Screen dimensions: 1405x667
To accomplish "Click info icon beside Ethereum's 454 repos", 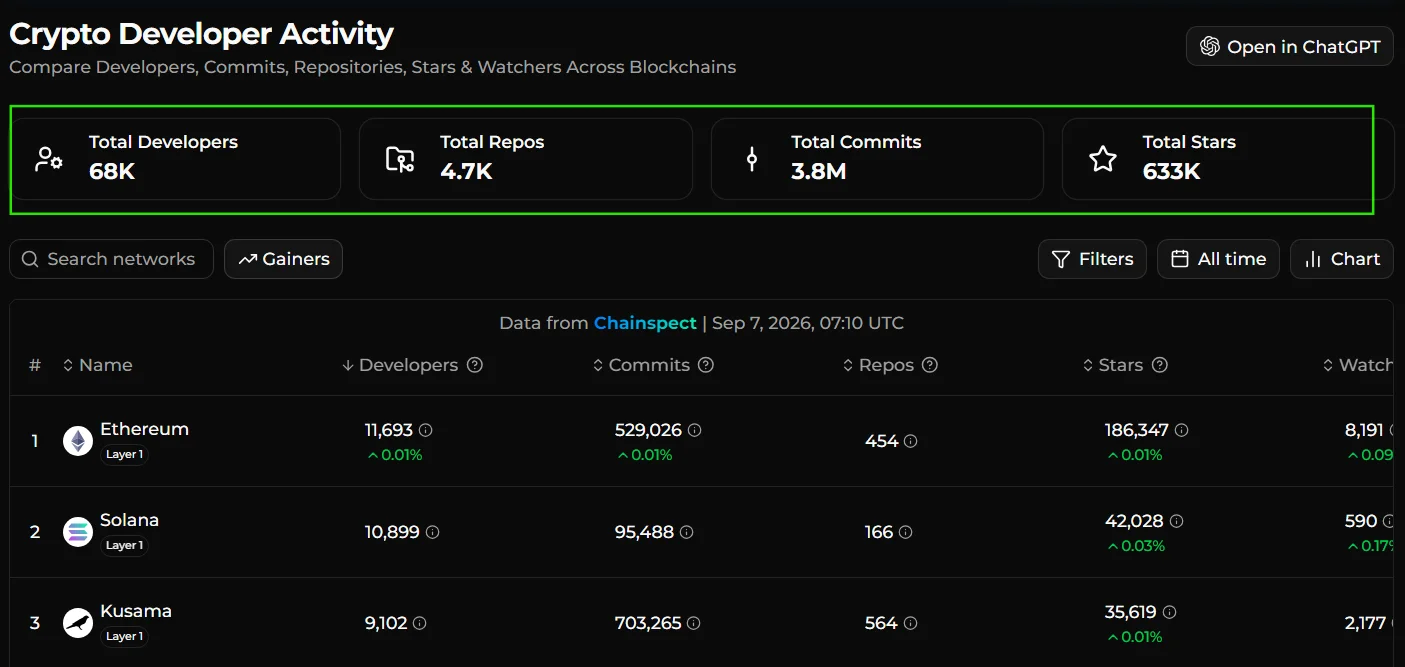I will (x=911, y=441).
